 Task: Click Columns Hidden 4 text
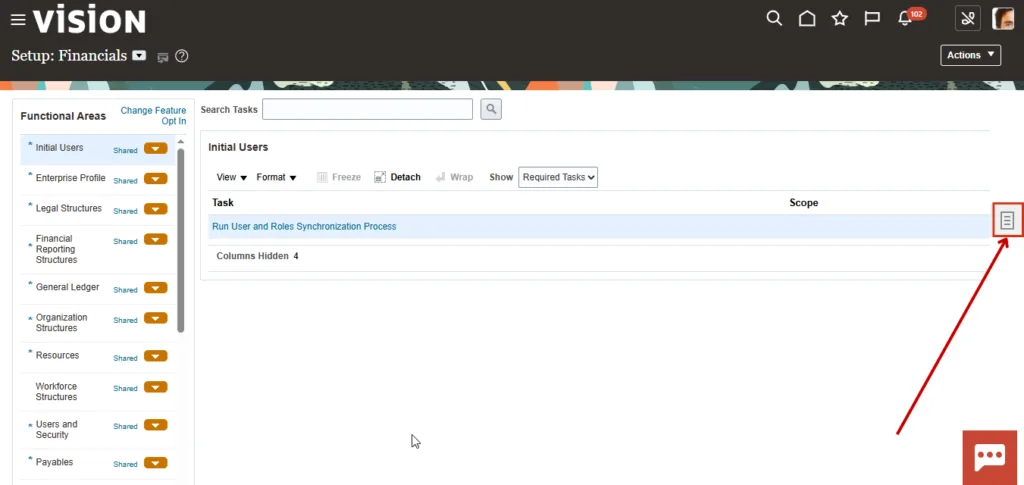pyautogui.click(x=257, y=256)
